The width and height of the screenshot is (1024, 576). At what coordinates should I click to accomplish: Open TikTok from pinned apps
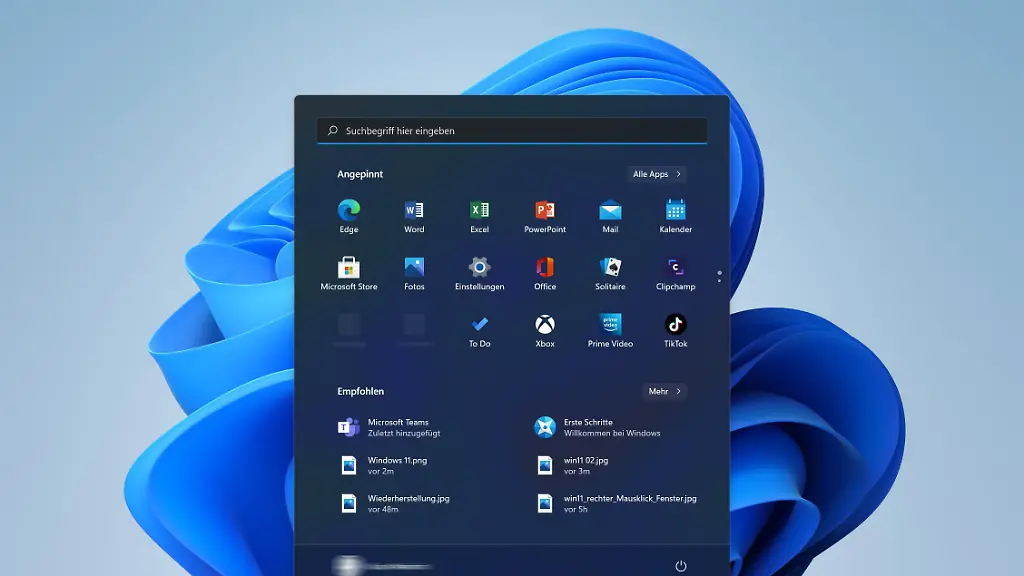tap(675, 326)
